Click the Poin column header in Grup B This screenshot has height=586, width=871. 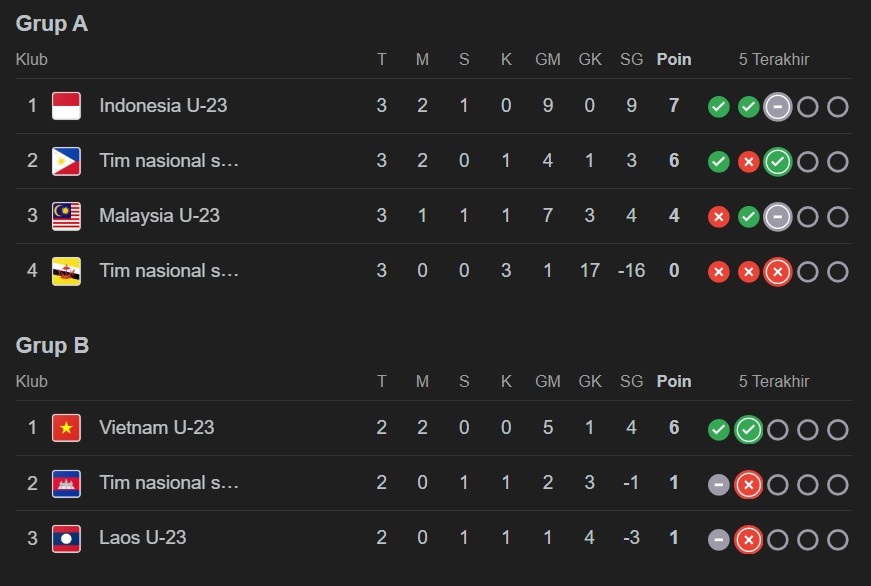tap(673, 381)
